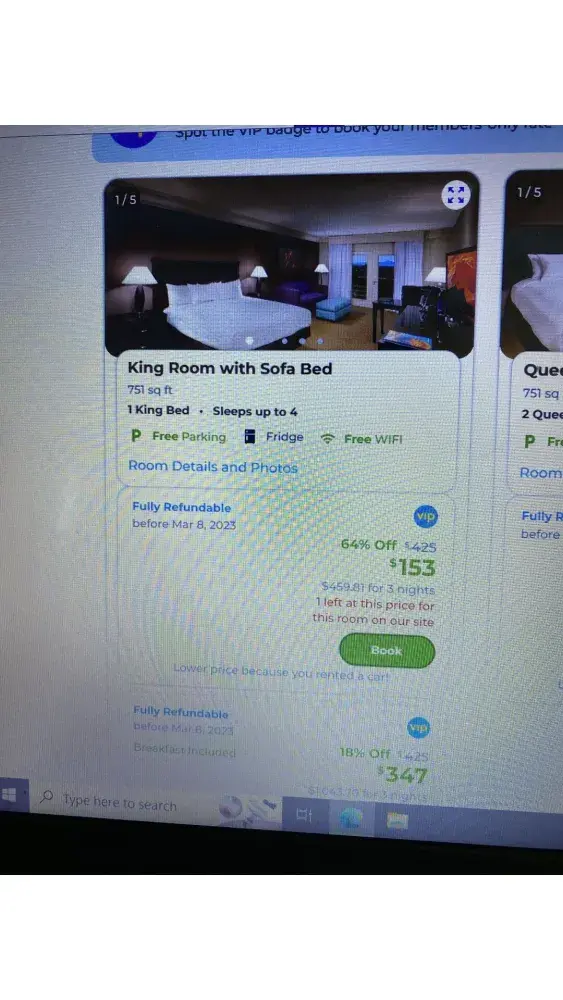The height and width of the screenshot is (1000, 563).
Task: Book the King Room for $153
Action: [x=387, y=651]
